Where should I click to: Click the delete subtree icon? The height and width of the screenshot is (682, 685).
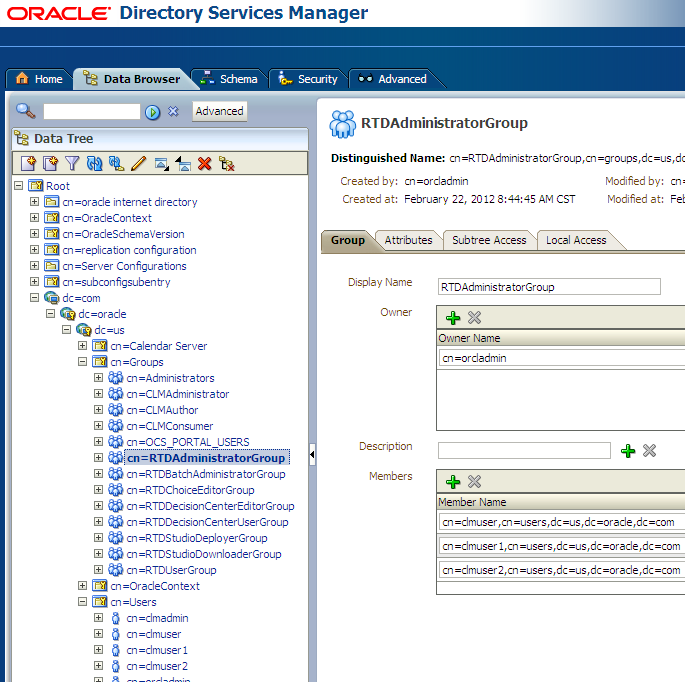(x=227, y=164)
